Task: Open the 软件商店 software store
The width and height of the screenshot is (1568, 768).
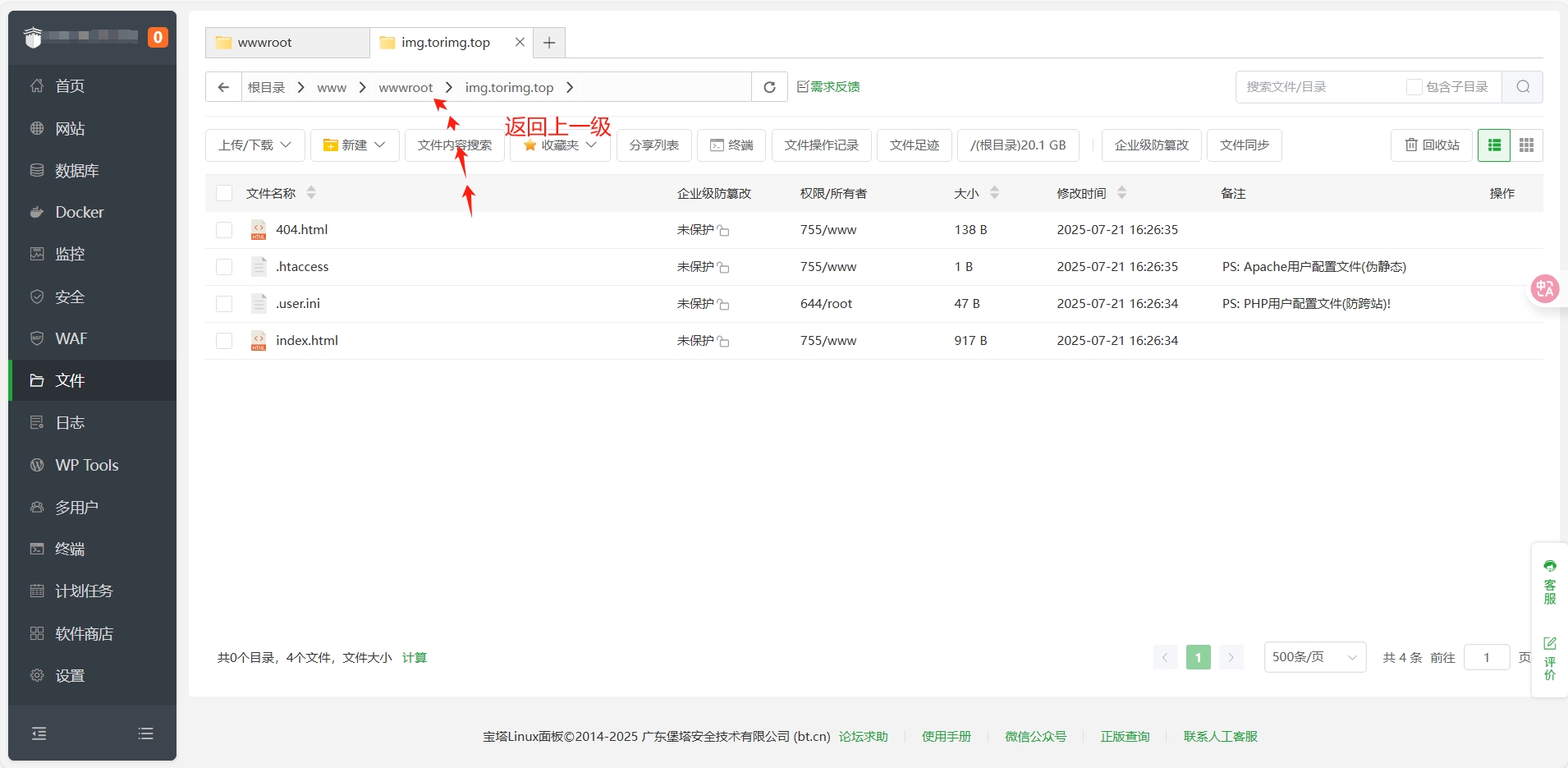Action: click(x=83, y=633)
